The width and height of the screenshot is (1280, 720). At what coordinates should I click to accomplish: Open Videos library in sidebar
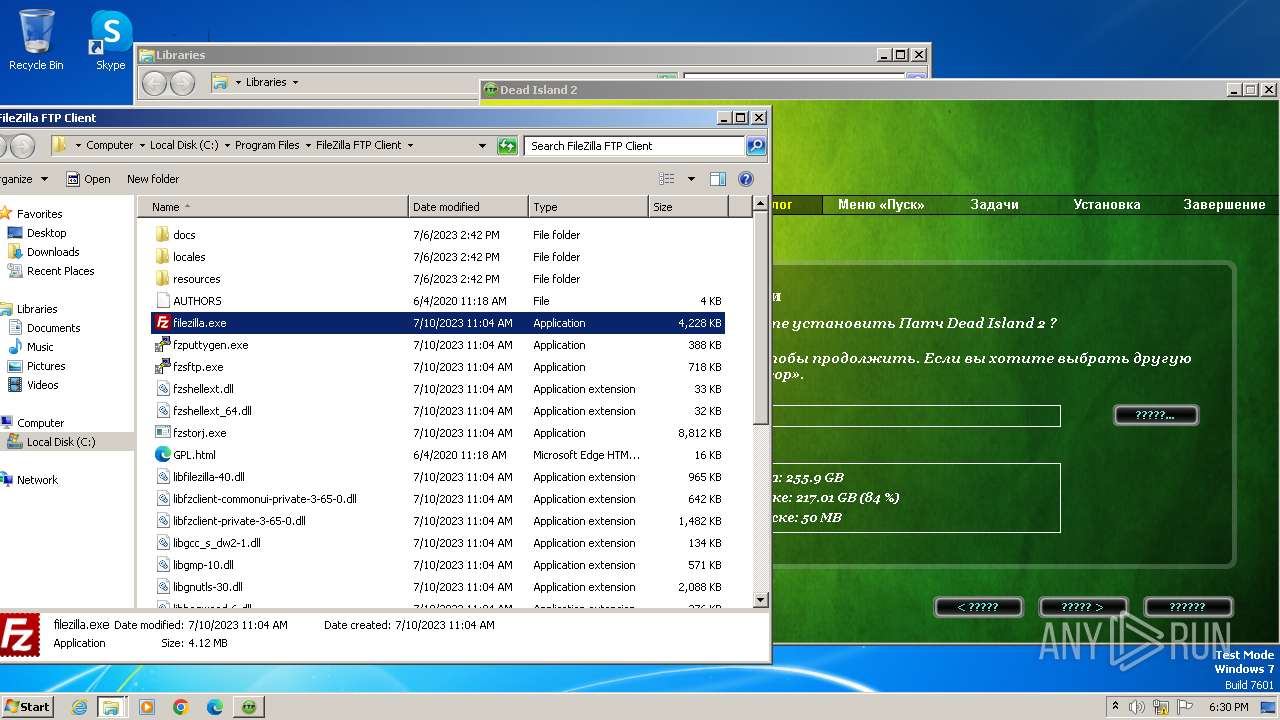[42, 385]
